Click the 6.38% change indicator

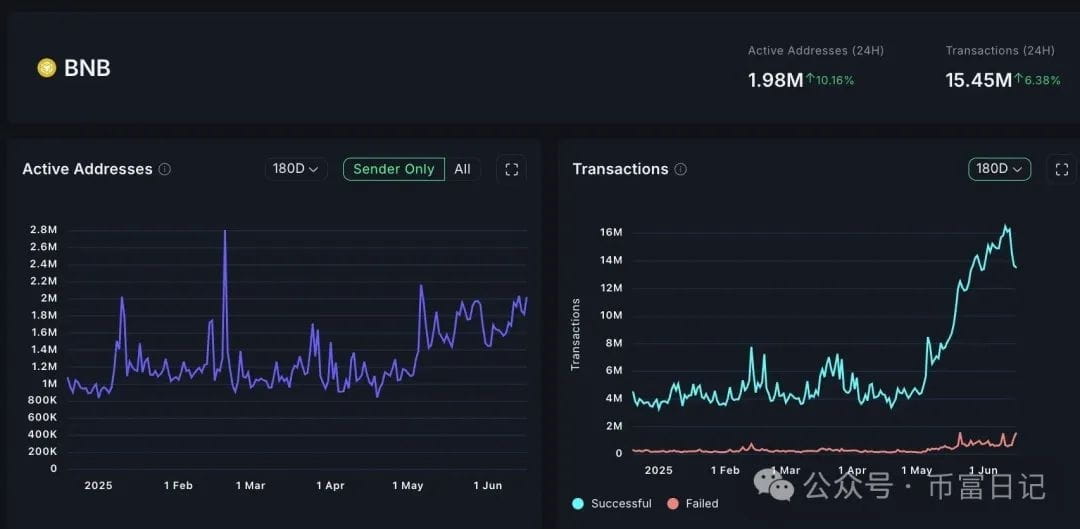click(x=1037, y=81)
